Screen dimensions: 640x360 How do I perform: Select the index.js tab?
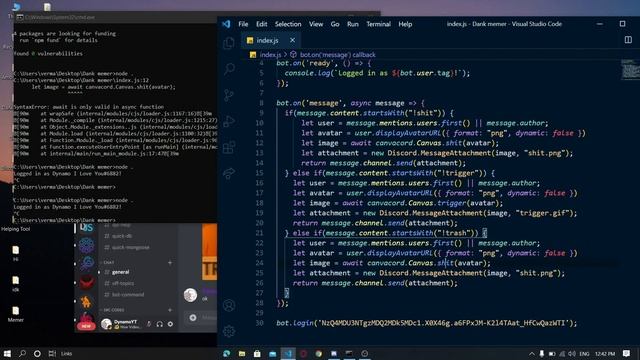tap(267, 40)
